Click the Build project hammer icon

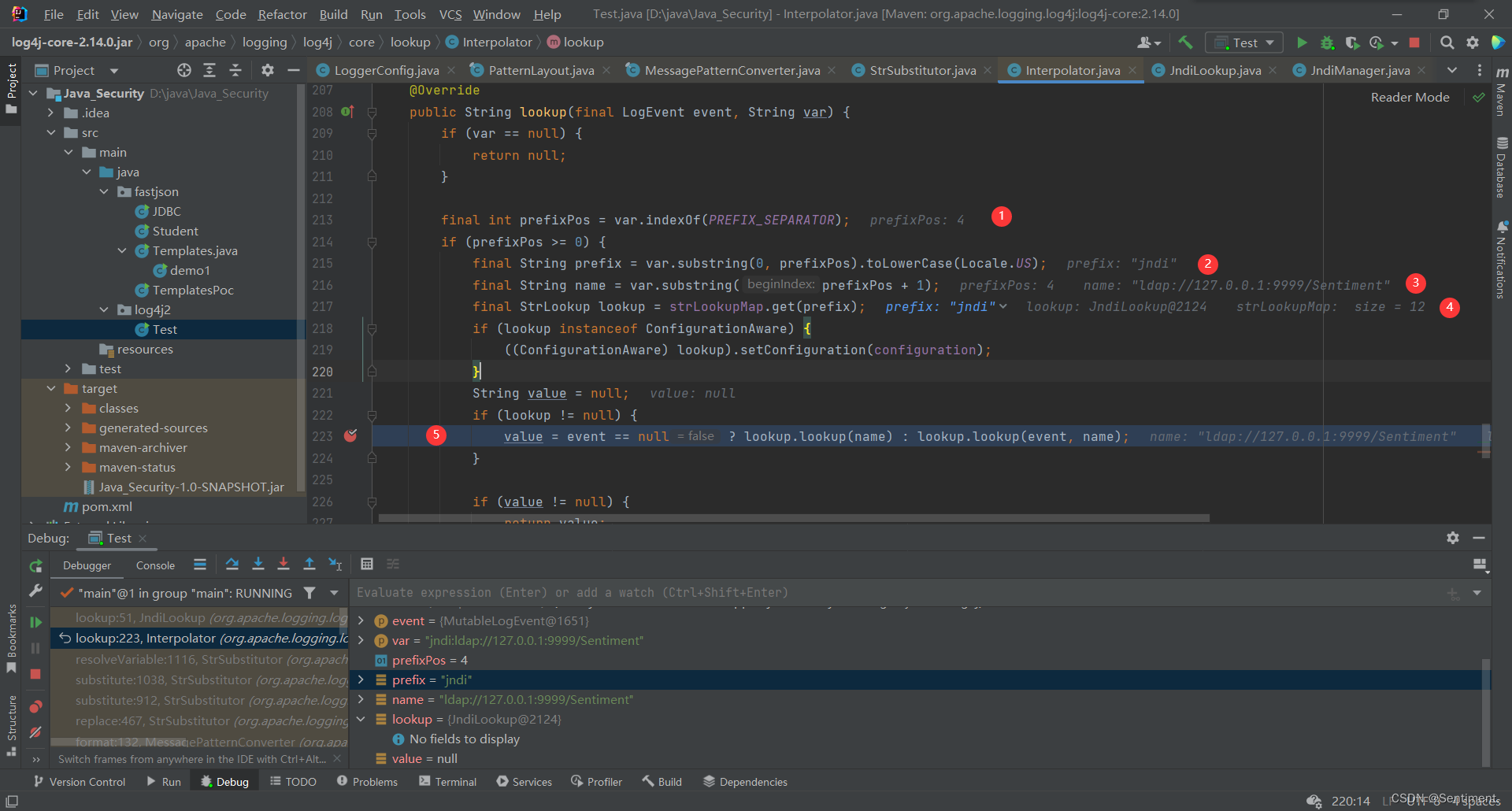click(1185, 43)
